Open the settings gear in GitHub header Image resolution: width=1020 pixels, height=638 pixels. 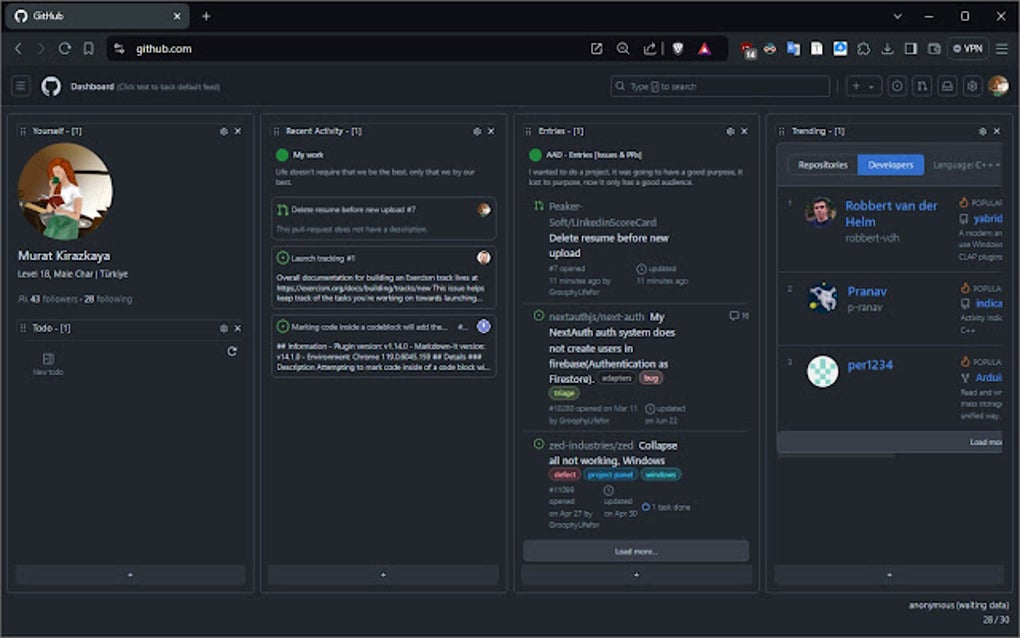971,86
